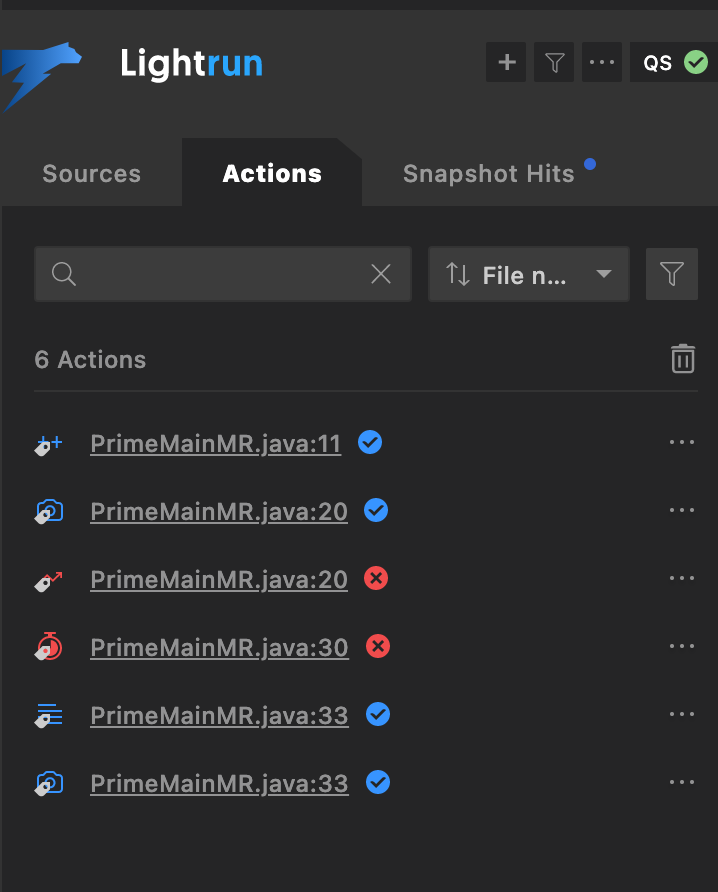Select the Actions tab
The image size is (718, 892).
tap(272, 173)
